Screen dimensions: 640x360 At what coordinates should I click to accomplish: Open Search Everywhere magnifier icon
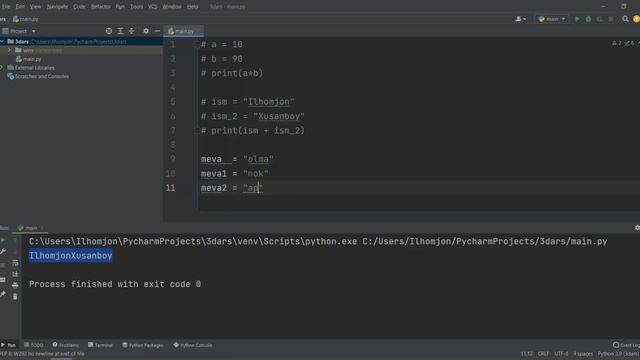pyautogui.click(x=625, y=19)
